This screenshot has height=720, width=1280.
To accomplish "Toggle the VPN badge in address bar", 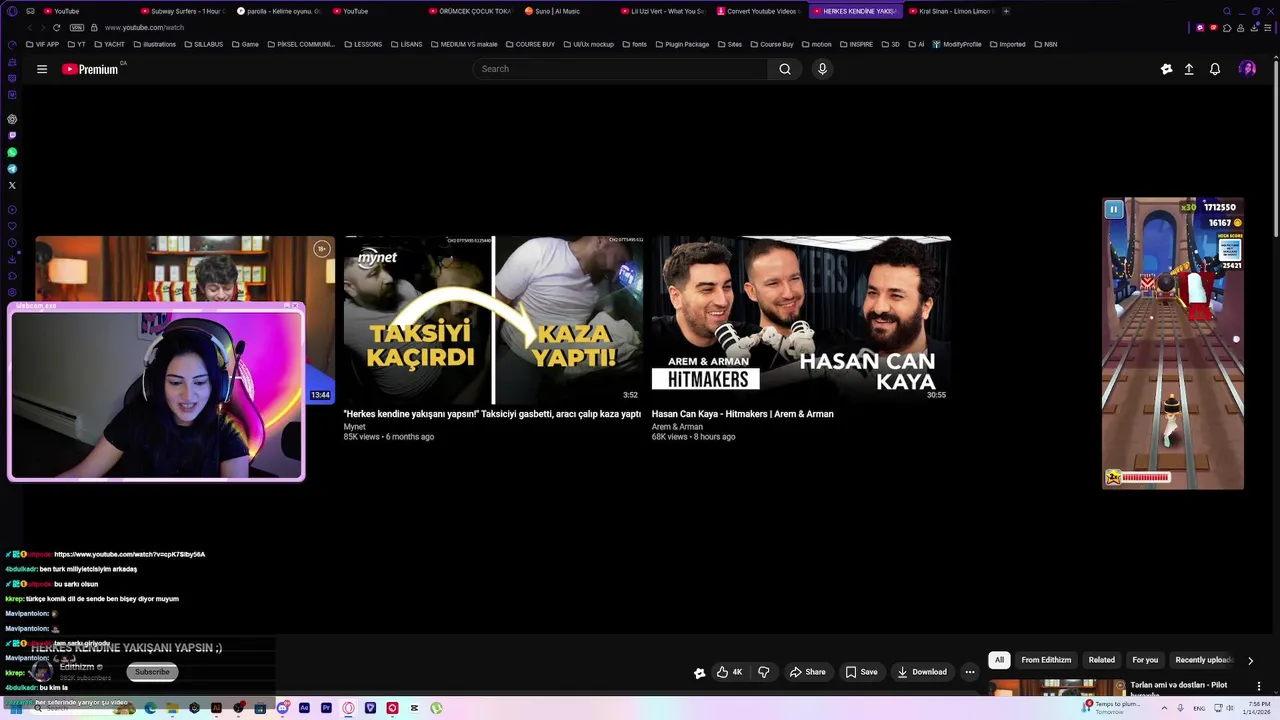I will (78, 27).
